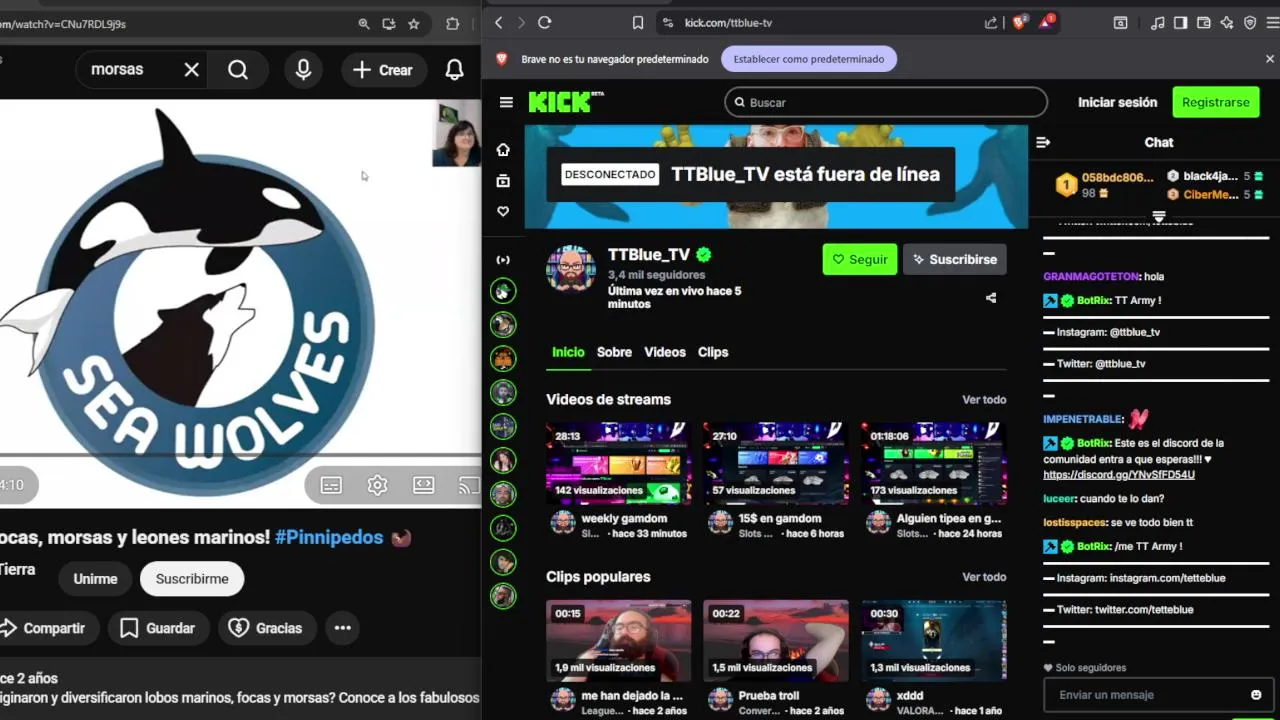
Task: Play the Prueba troll clip
Action: tap(776, 640)
